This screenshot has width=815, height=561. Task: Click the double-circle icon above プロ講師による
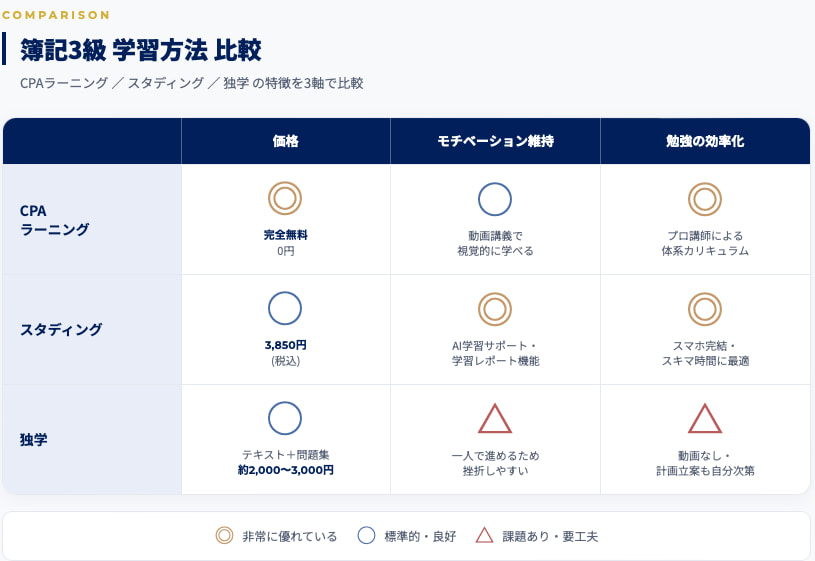(x=705, y=199)
